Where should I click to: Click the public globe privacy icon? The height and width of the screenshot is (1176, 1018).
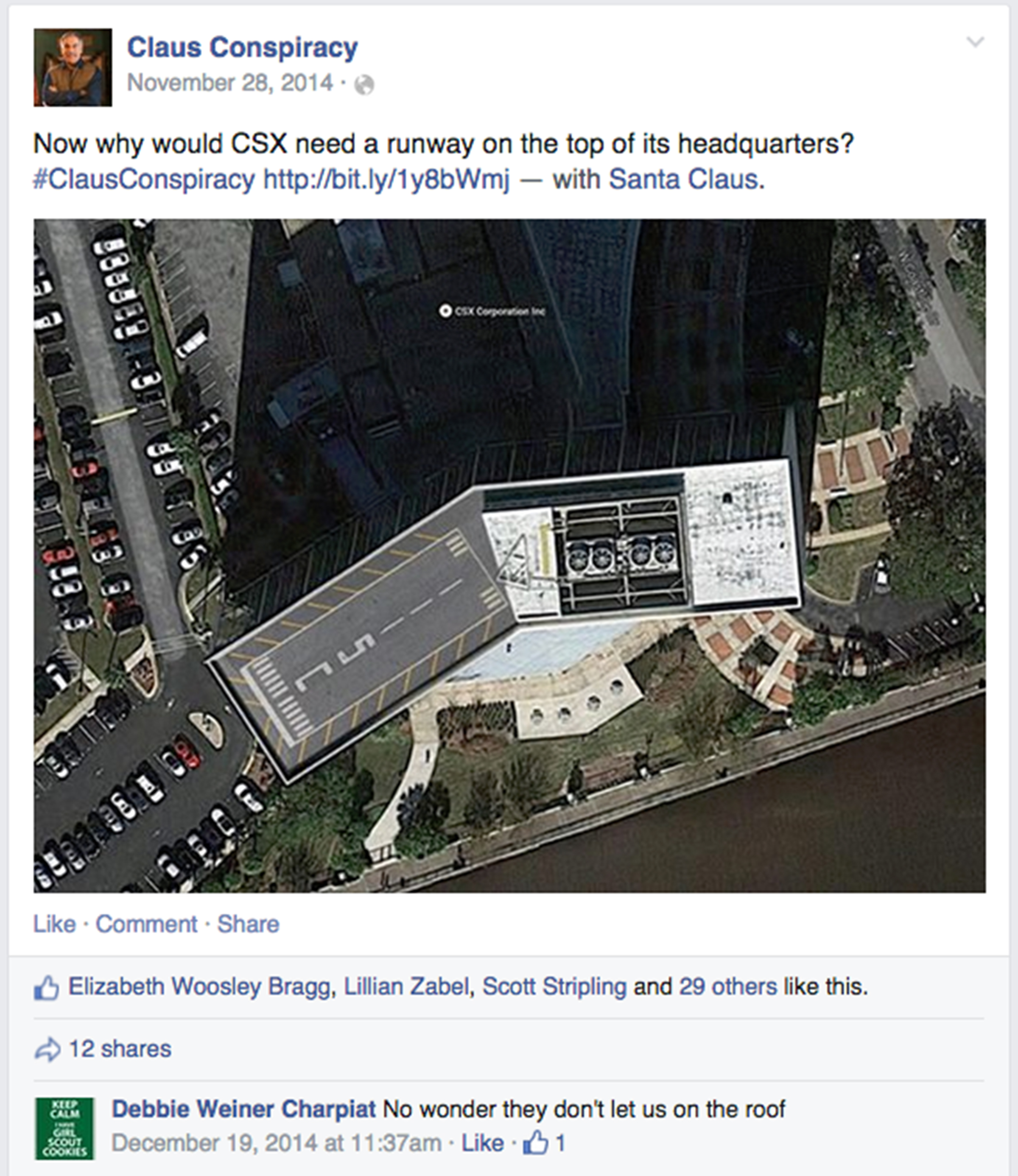tap(364, 85)
